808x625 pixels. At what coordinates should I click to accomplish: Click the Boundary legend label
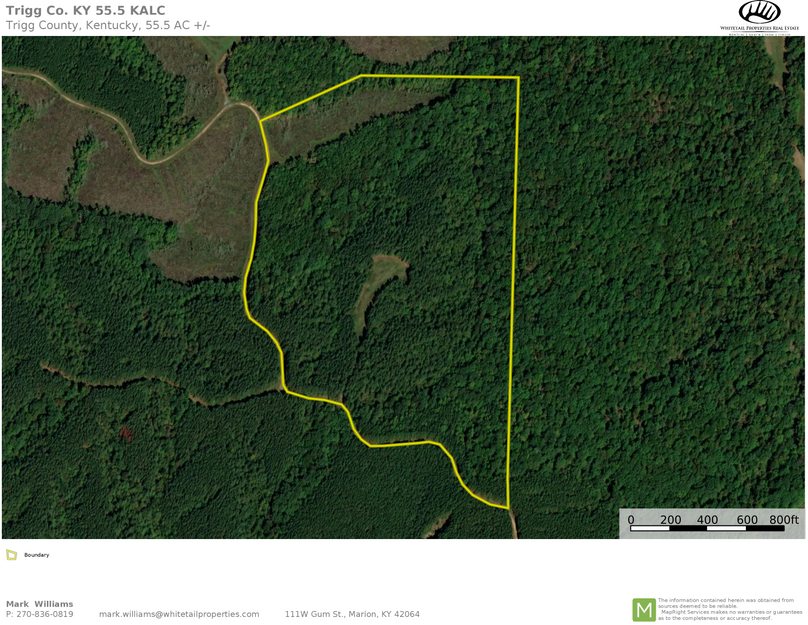37,555
